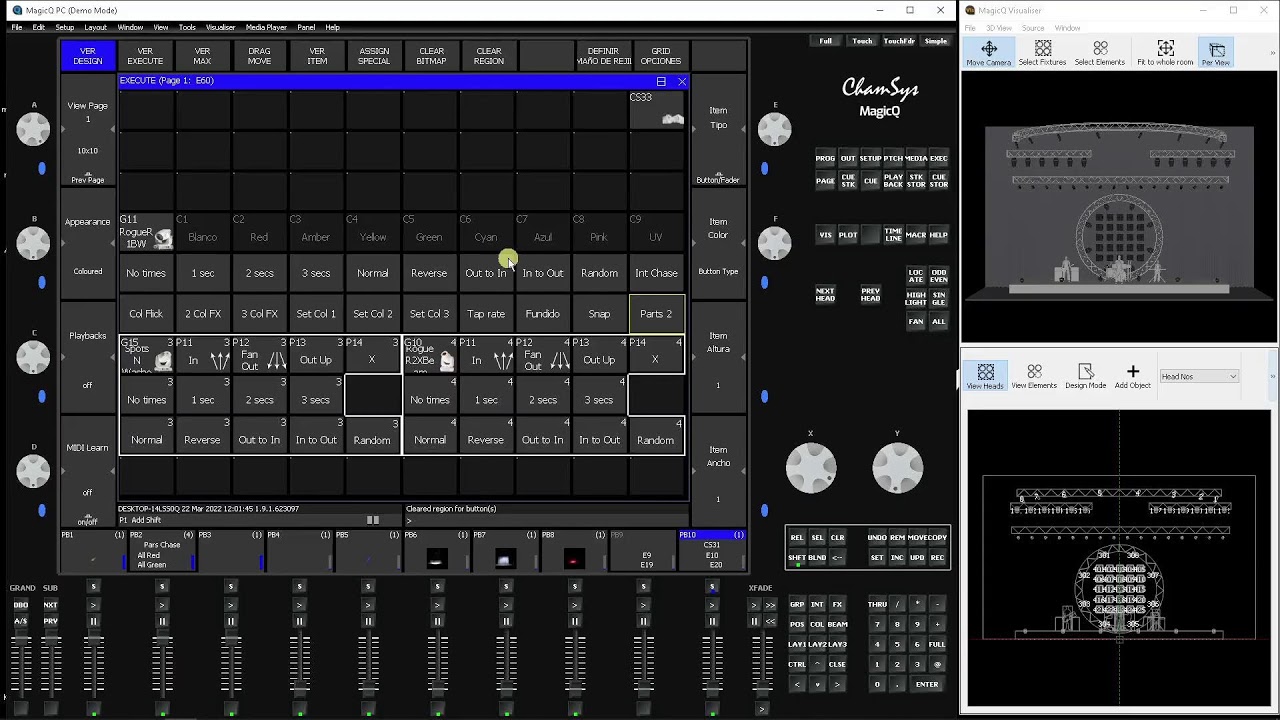The image size is (1280, 720).
Task: Click Fit to whole room icon
Action: pos(1165,53)
